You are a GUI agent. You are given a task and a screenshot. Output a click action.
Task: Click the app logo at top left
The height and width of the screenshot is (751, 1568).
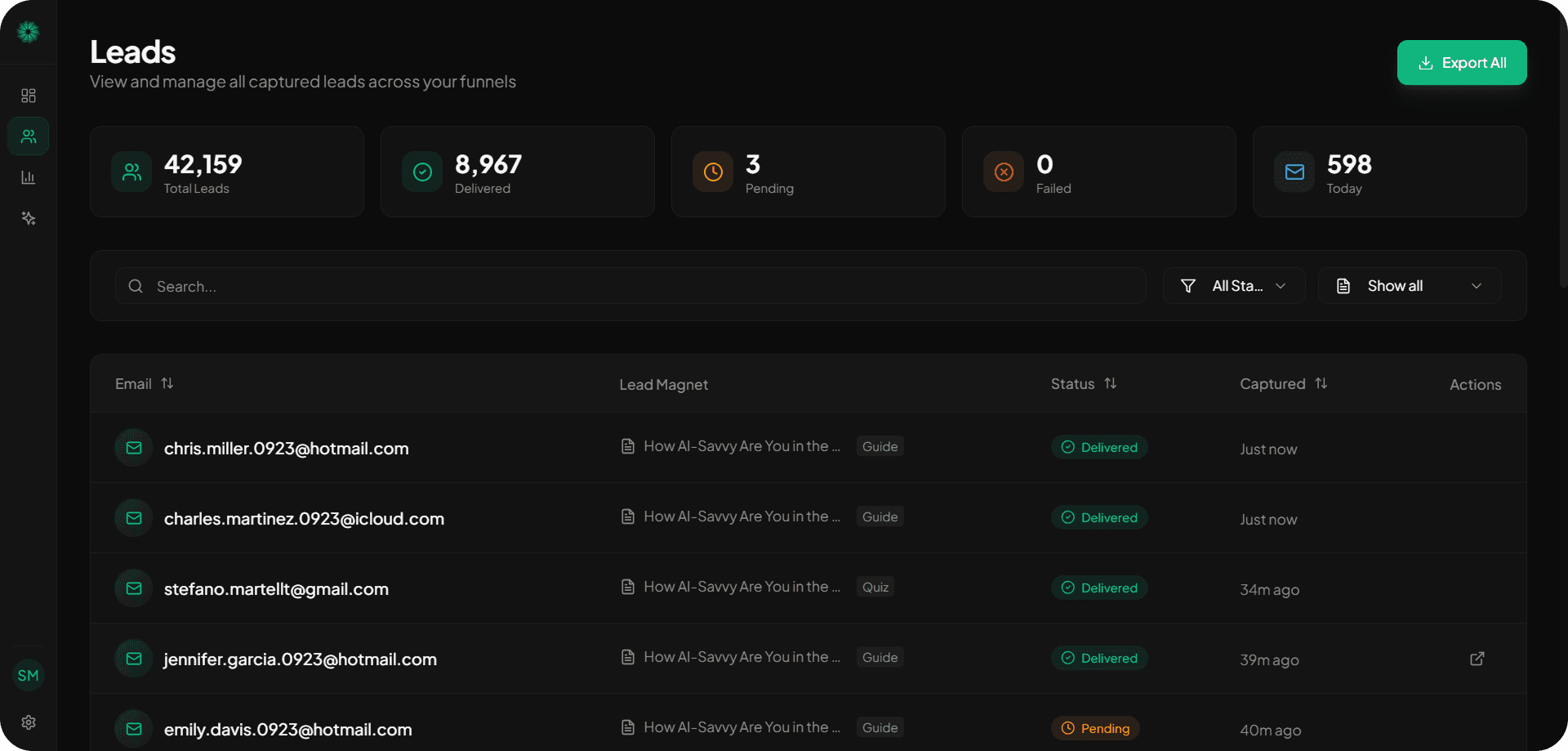click(x=28, y=31)
